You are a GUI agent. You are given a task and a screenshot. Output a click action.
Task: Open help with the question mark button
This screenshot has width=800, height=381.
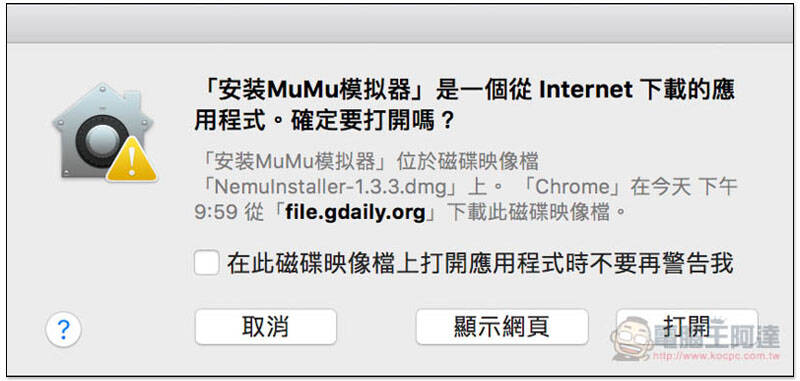(63, 330)
